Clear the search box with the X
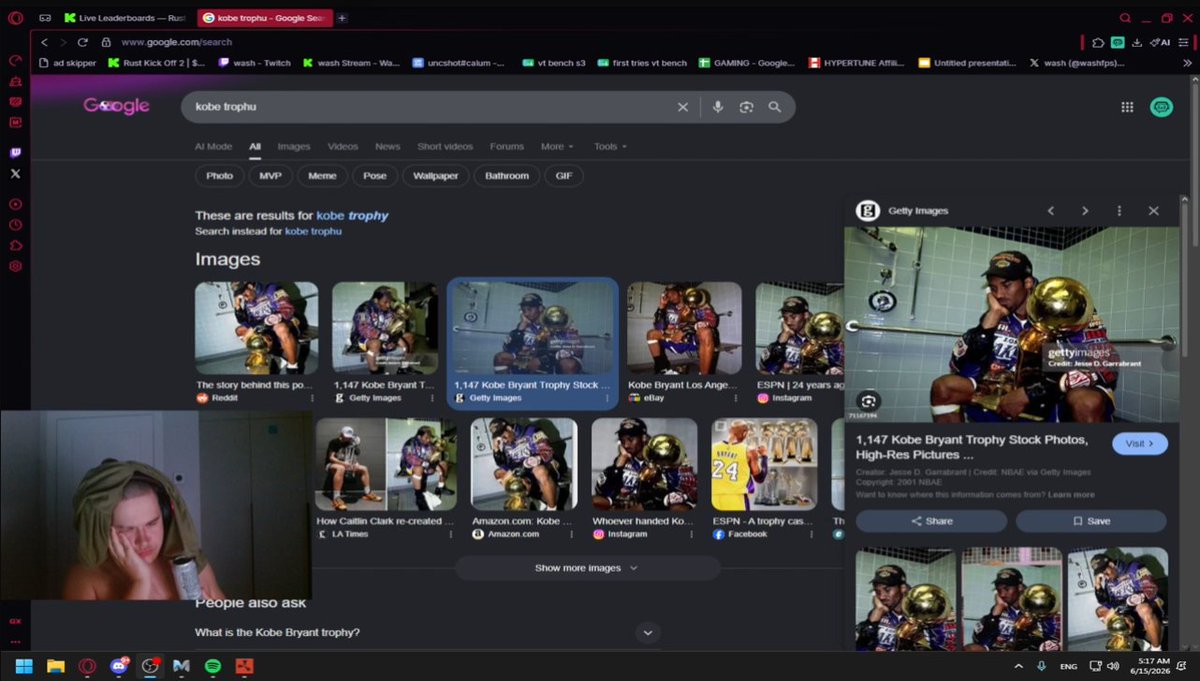The width and height of the screenshot is (1200, 681). 683,107
